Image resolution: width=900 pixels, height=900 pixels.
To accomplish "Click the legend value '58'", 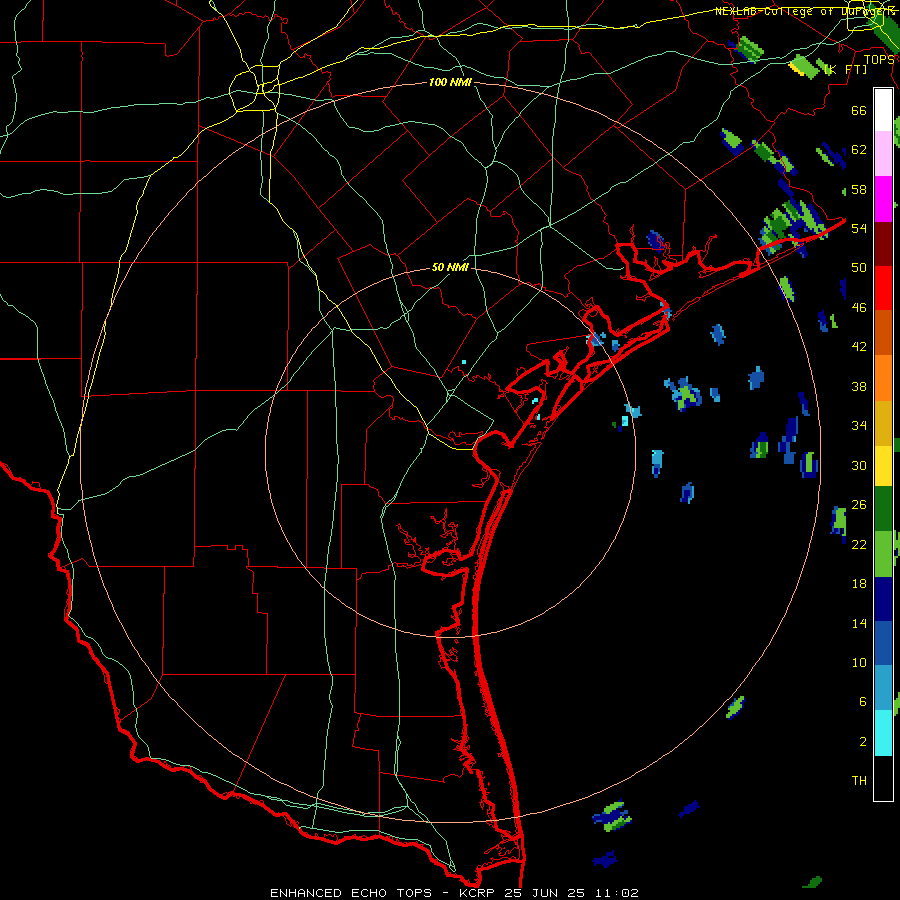I will click(859, 189).
